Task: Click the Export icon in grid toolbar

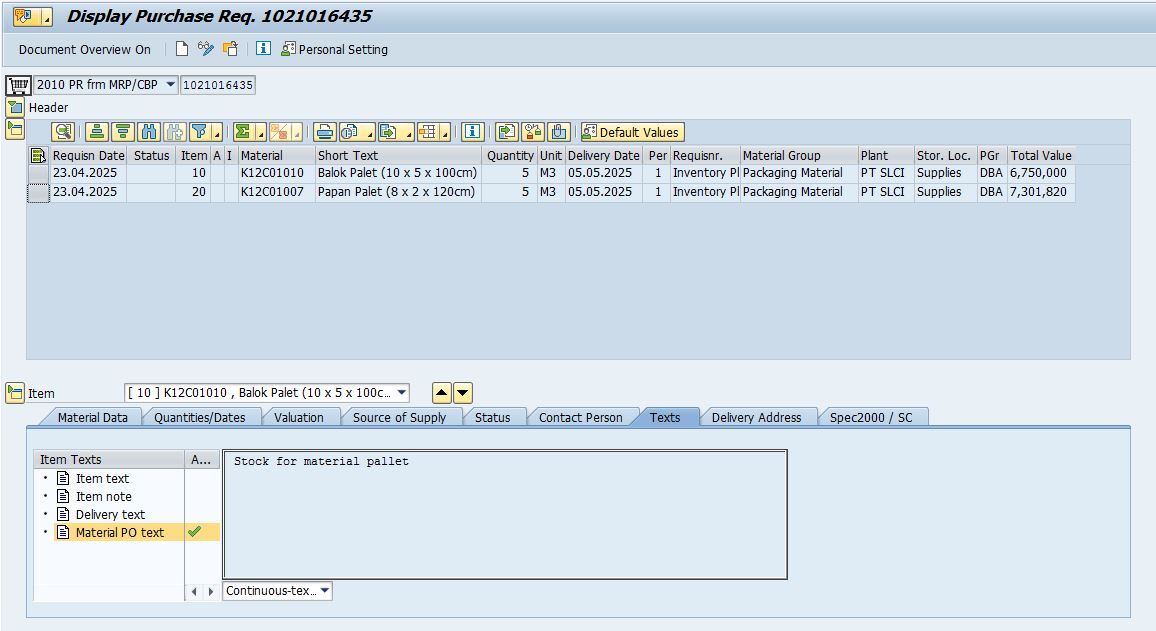Action: pos(389,132)
